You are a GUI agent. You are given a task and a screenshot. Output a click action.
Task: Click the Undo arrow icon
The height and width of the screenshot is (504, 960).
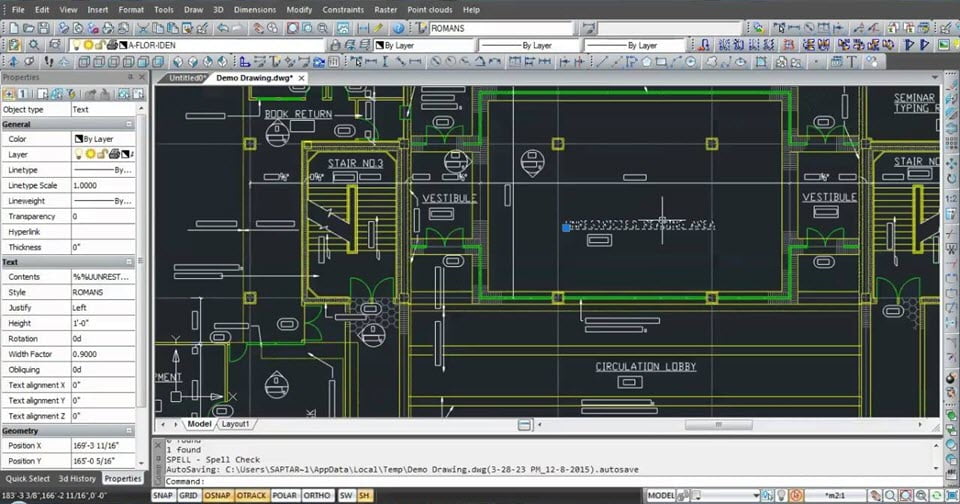(x=223, y=28)
